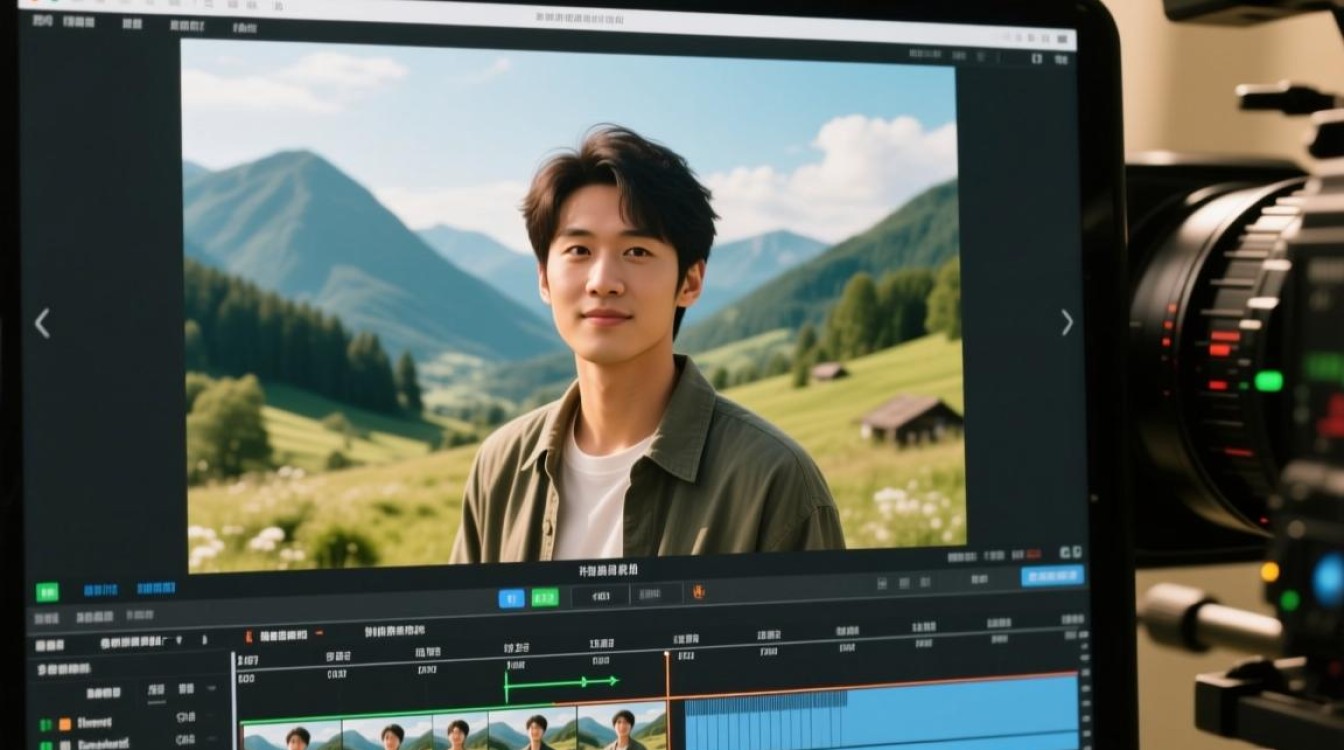Click the orange marker icon above the timeline ruler
This screenshot has width=1344, height=750.
(248, 635)
